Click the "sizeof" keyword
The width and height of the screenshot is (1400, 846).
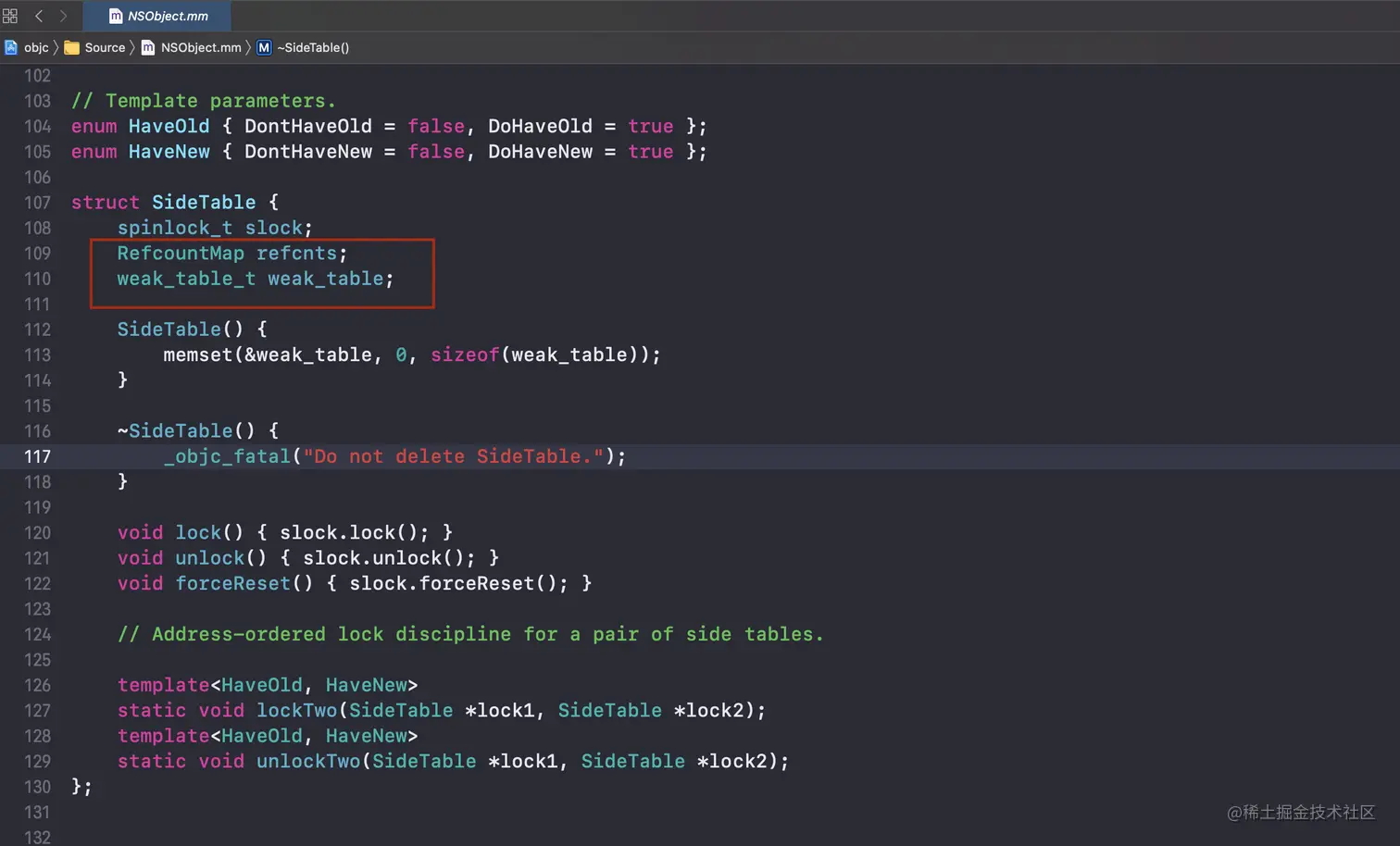tap(465, 355)
